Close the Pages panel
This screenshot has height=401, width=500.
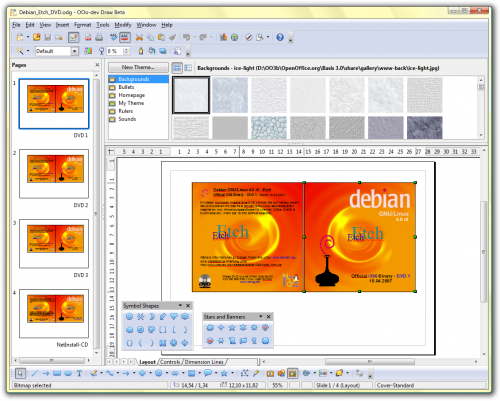[97, 65]
